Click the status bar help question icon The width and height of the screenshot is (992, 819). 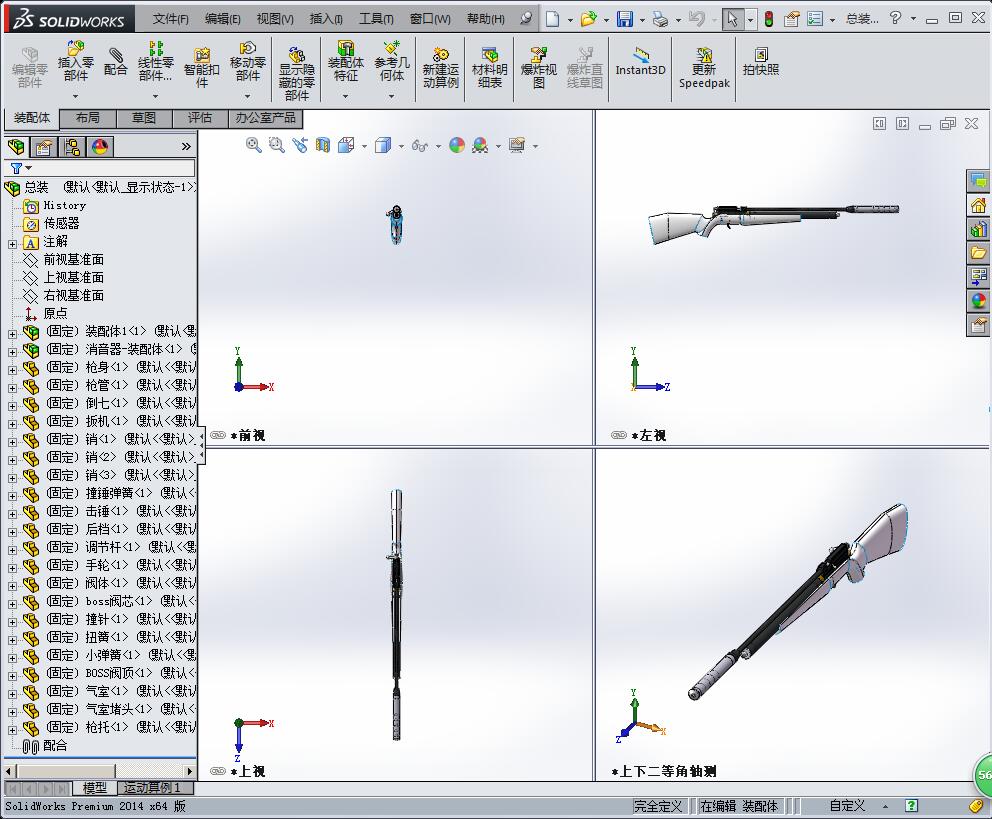click(x=911, y=806)
